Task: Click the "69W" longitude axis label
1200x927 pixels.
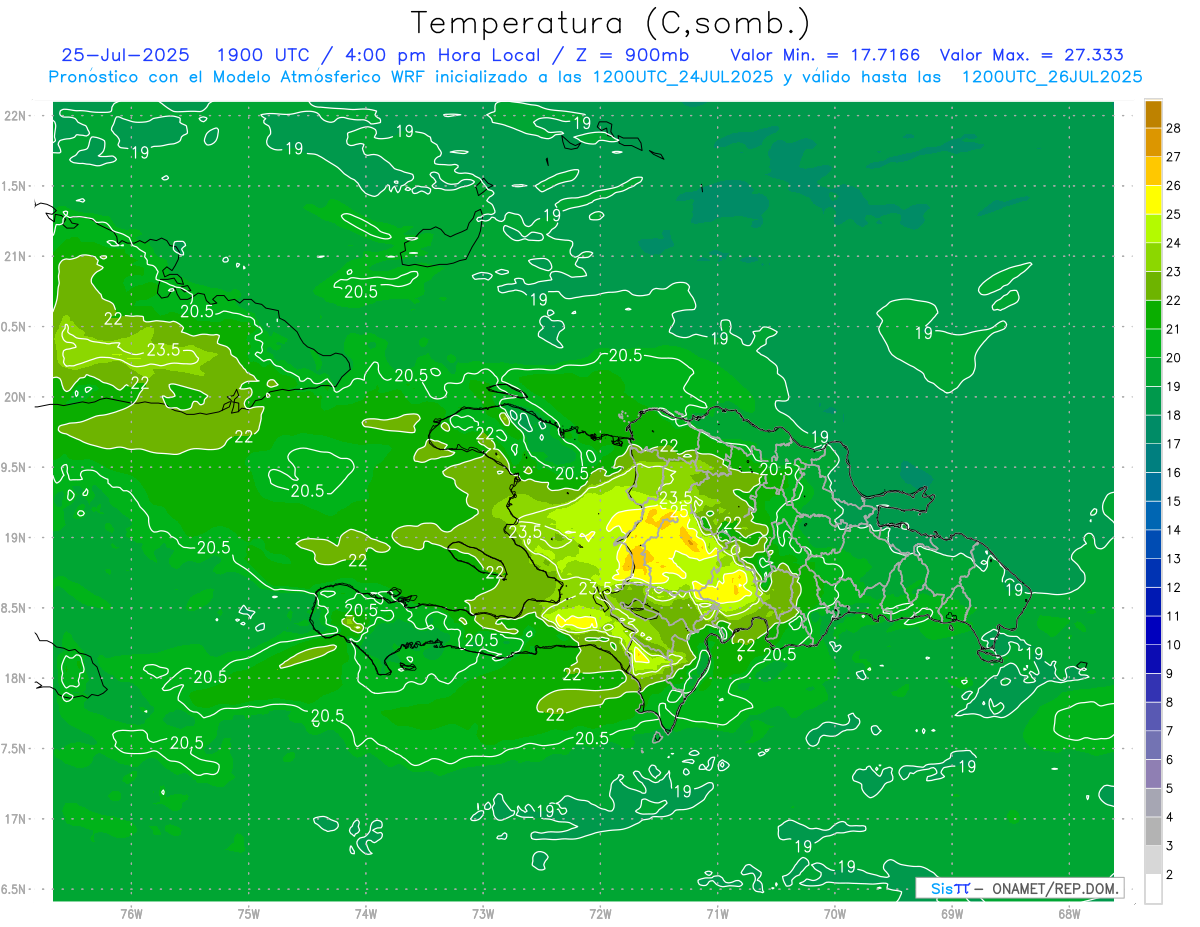Action: point(952,914)
